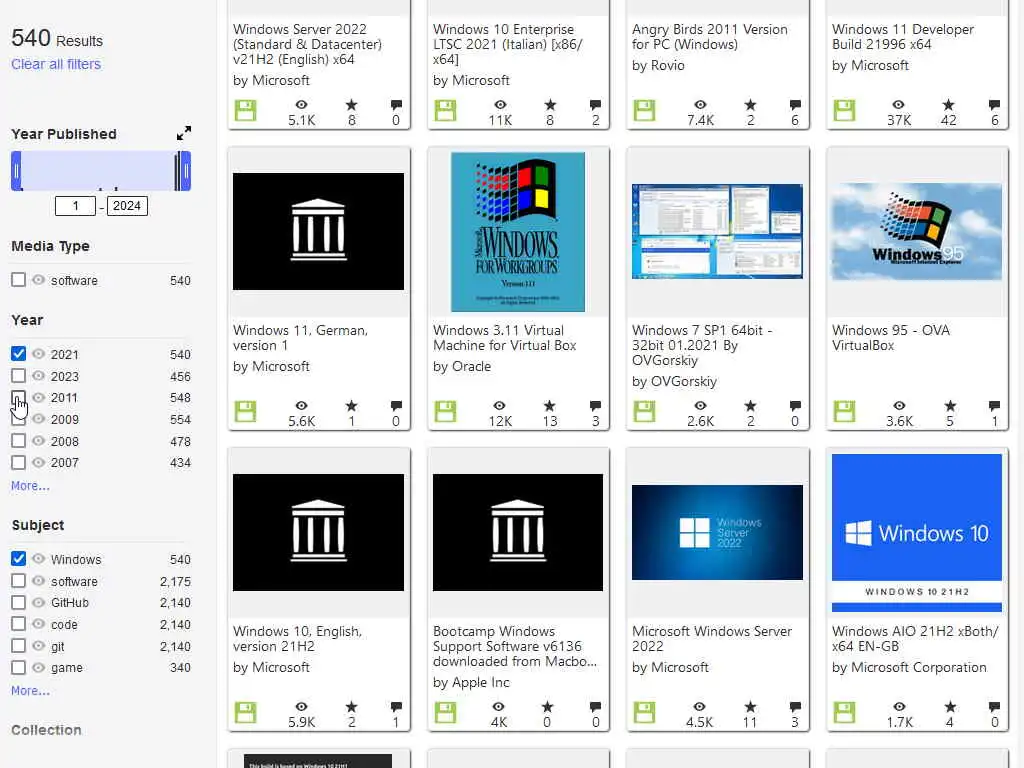Open Angry Birds 2011 Version title link
1024x768 pixels.
point(710,37)
